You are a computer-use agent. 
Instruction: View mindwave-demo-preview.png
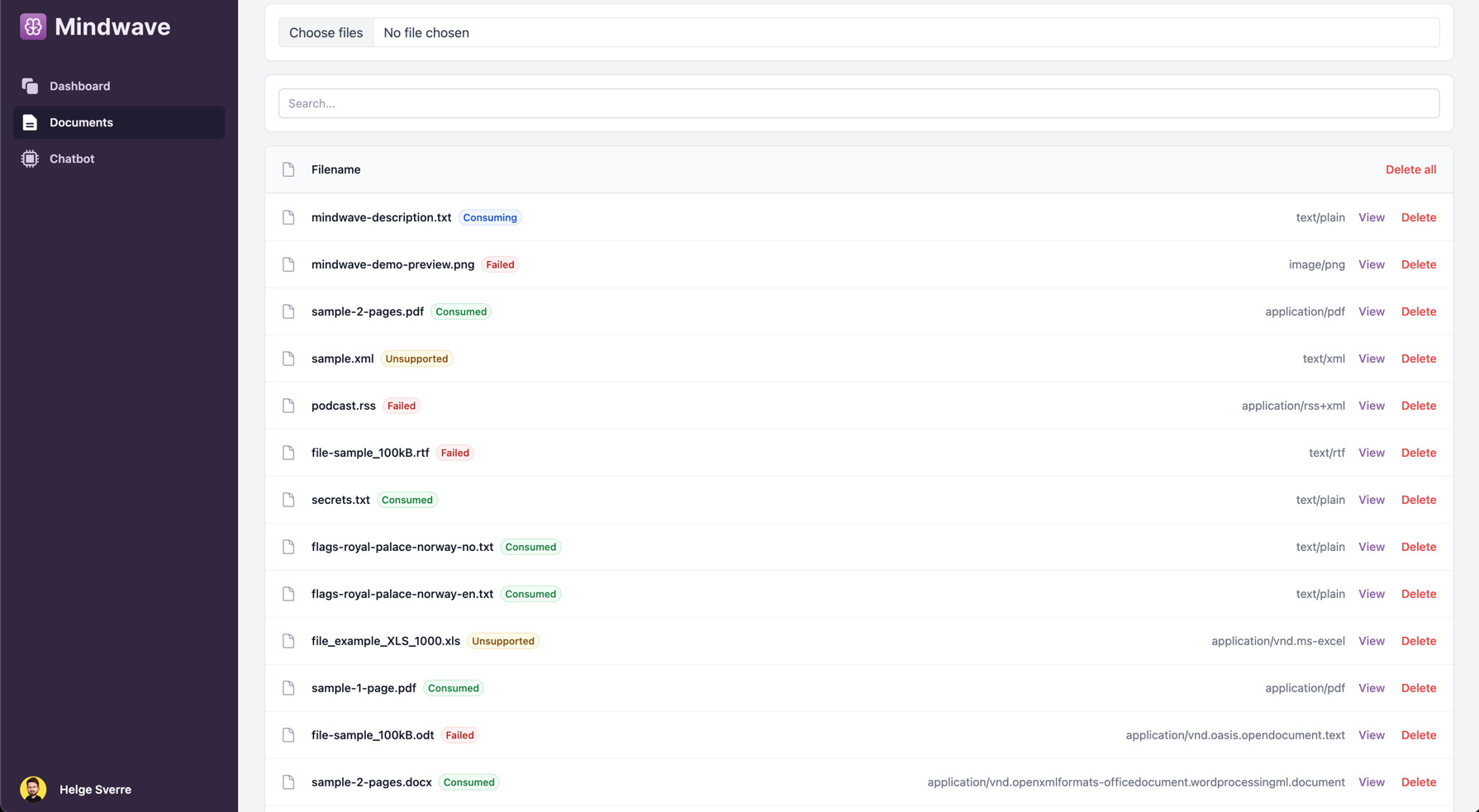[1371, 264]
